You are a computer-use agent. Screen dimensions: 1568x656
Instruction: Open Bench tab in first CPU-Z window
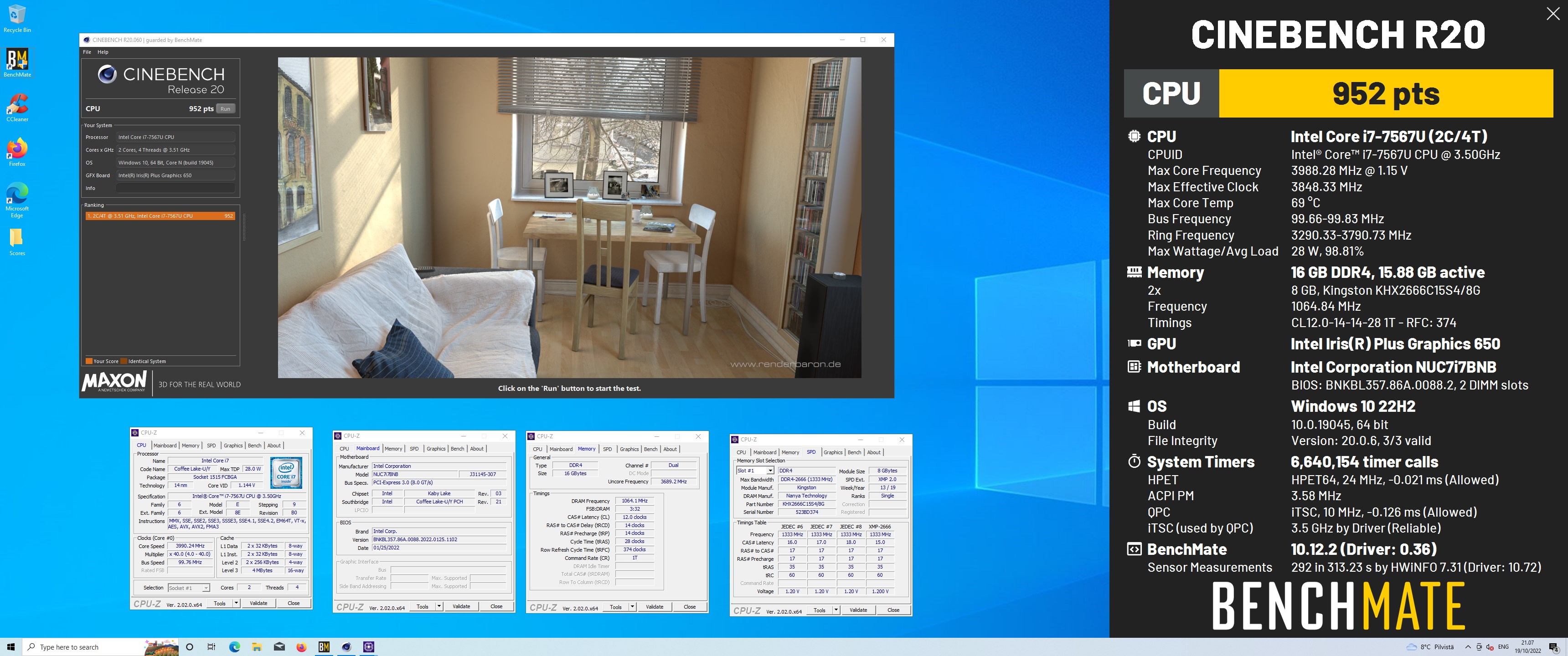pos(254,446)
